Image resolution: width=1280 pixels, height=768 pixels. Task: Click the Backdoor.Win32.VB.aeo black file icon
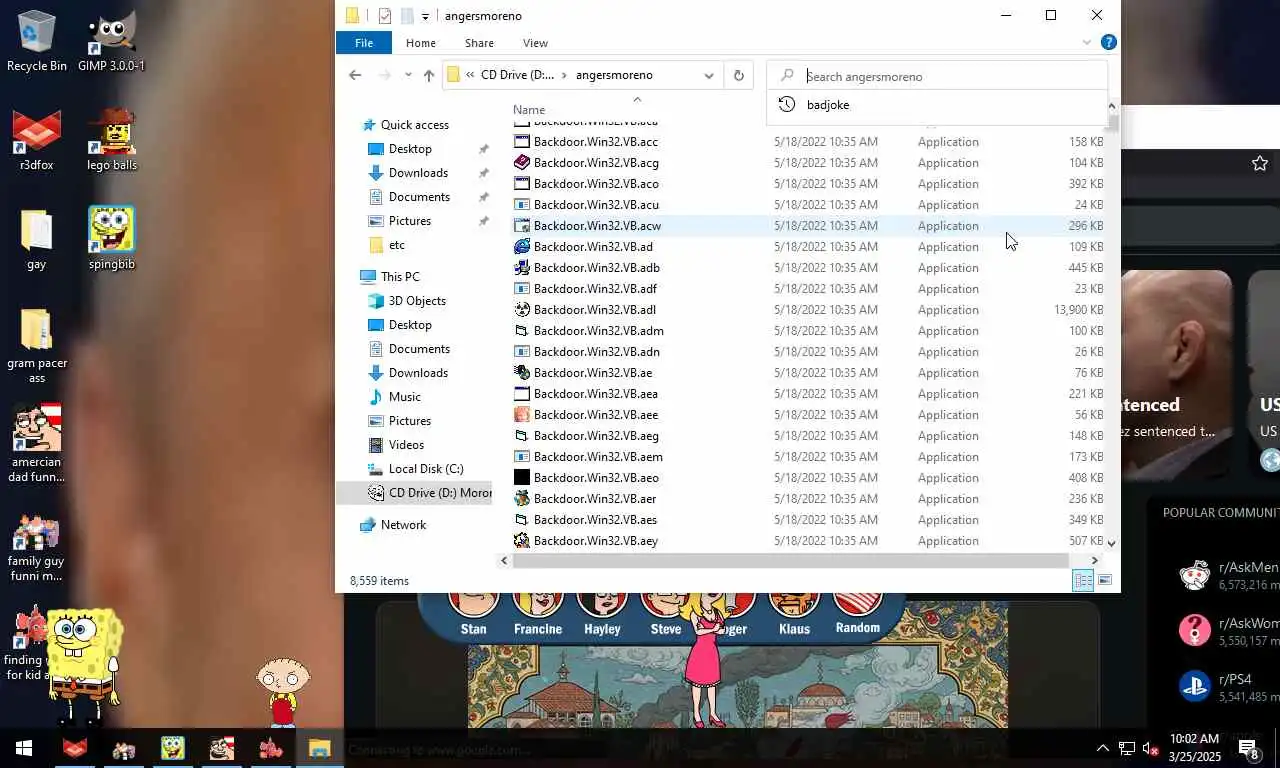522,477
